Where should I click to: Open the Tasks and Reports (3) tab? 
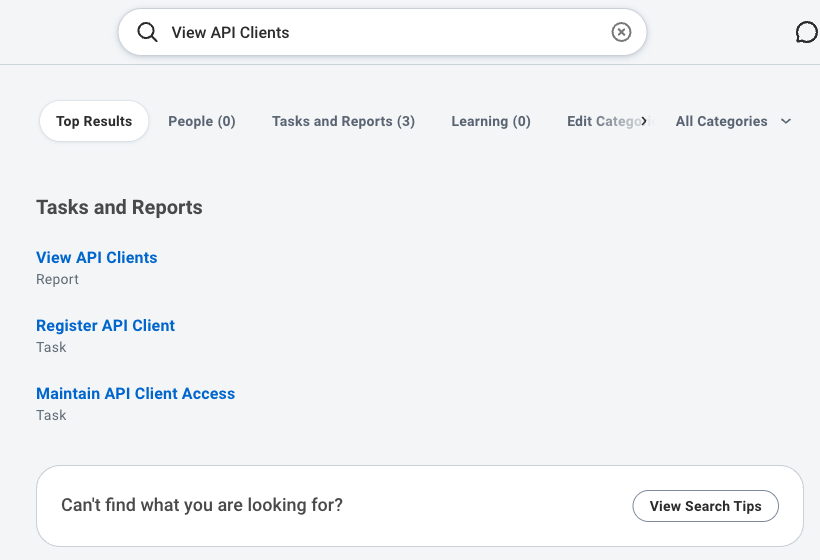(344, 121)
